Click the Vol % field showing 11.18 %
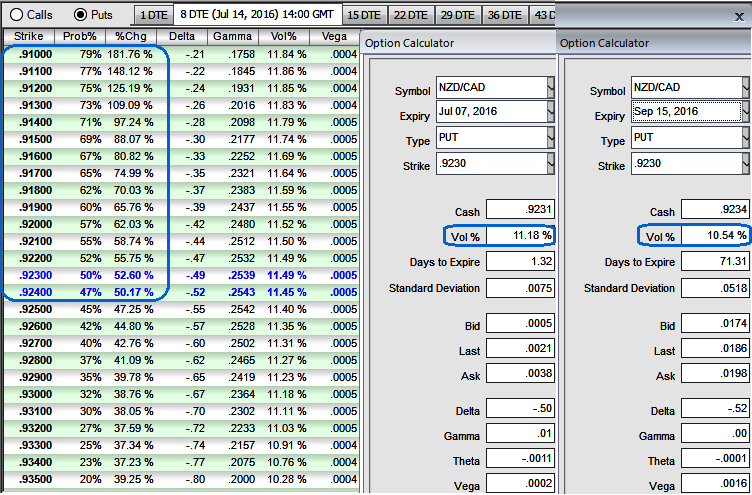Screen dimensions: 752x495 tap(519, 236)
